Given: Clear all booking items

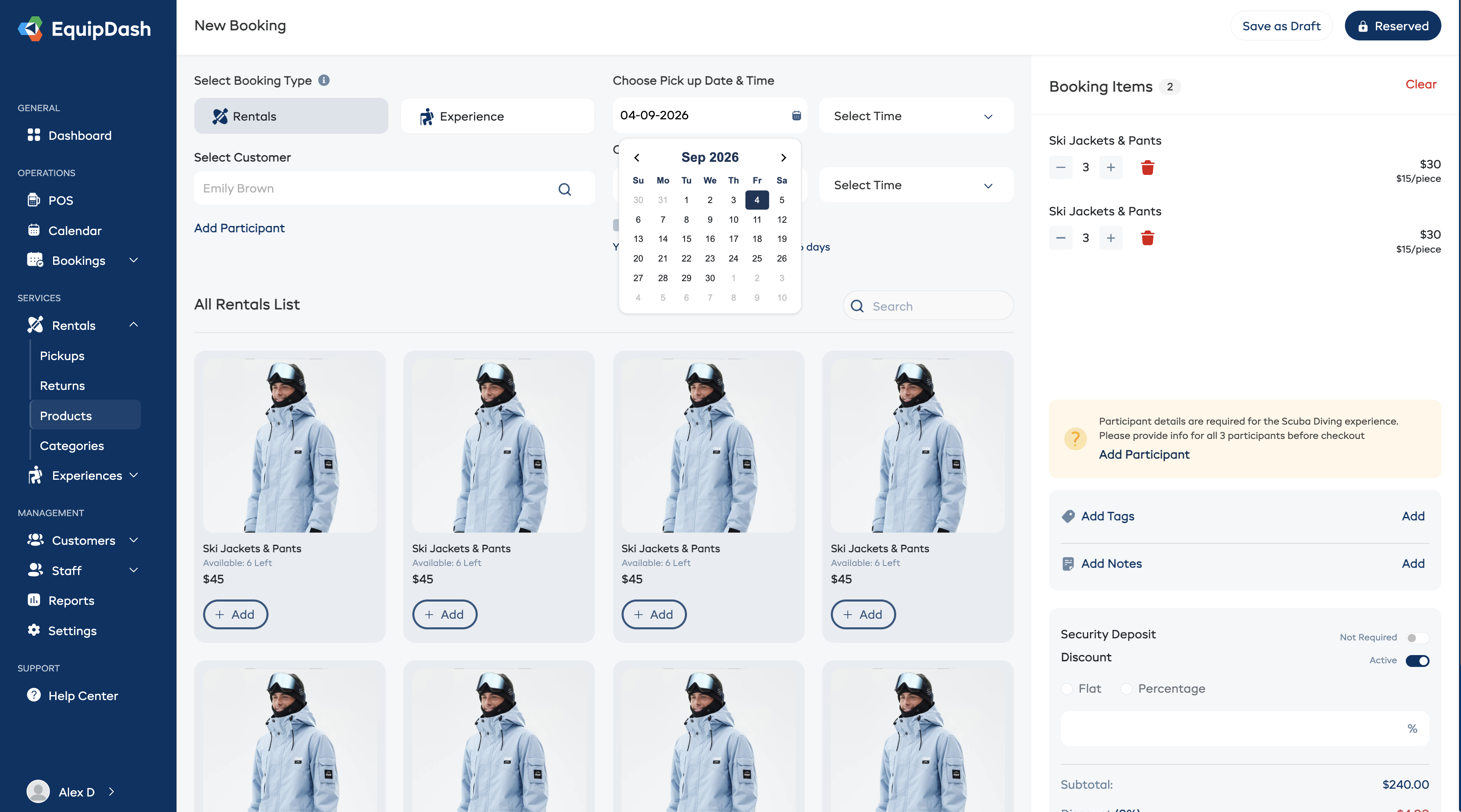Looking at the screenshot, I should point(1421,85).
